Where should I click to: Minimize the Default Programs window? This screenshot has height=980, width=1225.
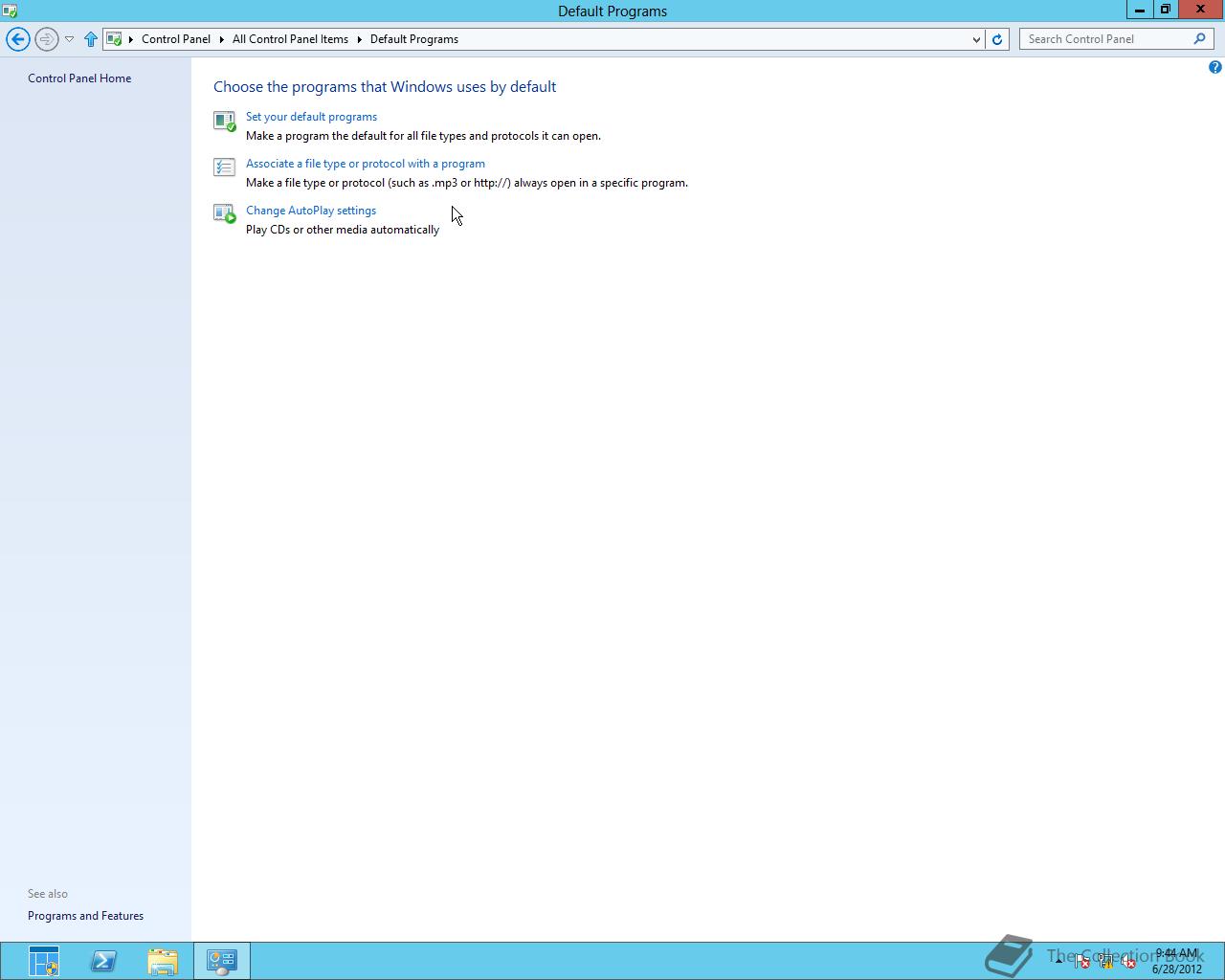click(1139, 10)
